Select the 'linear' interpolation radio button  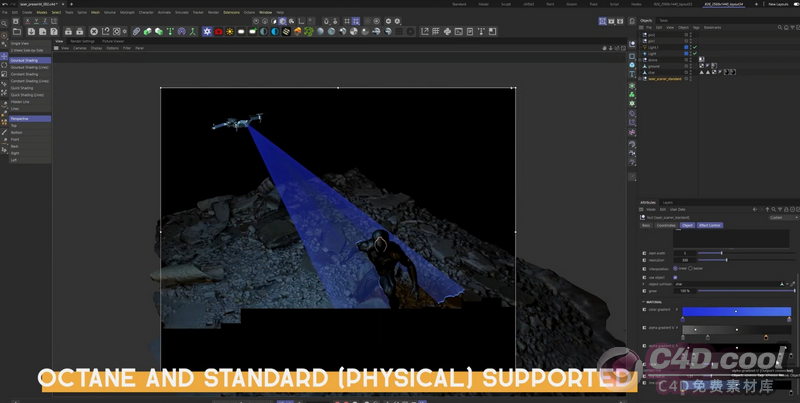[x=676, y=268]
